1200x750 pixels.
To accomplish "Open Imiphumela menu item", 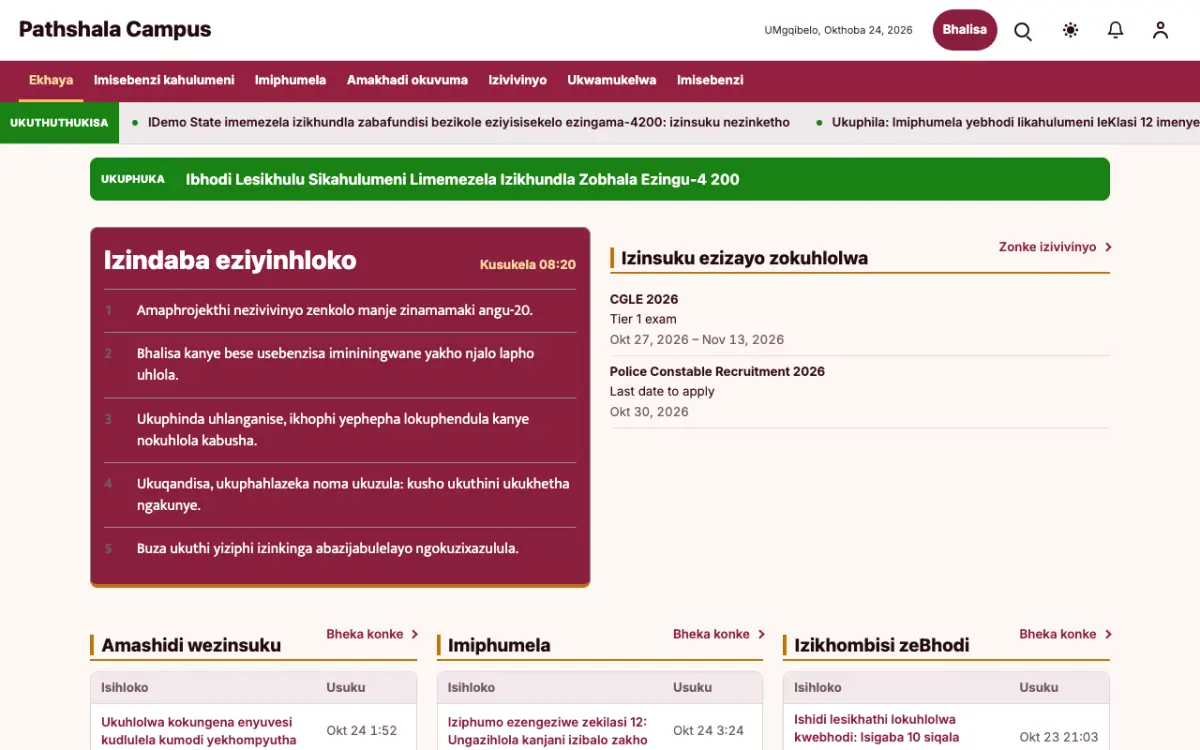I will click(290, 80).
